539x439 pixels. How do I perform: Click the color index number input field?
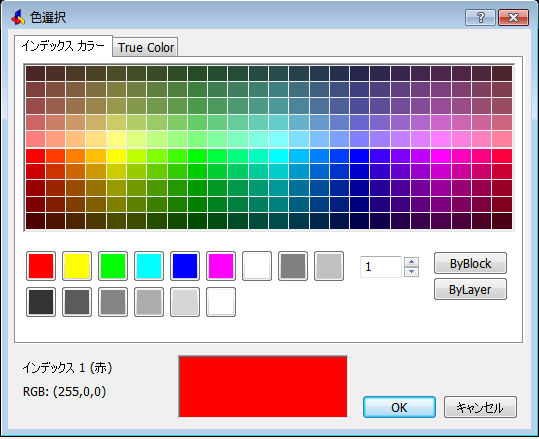382,267
